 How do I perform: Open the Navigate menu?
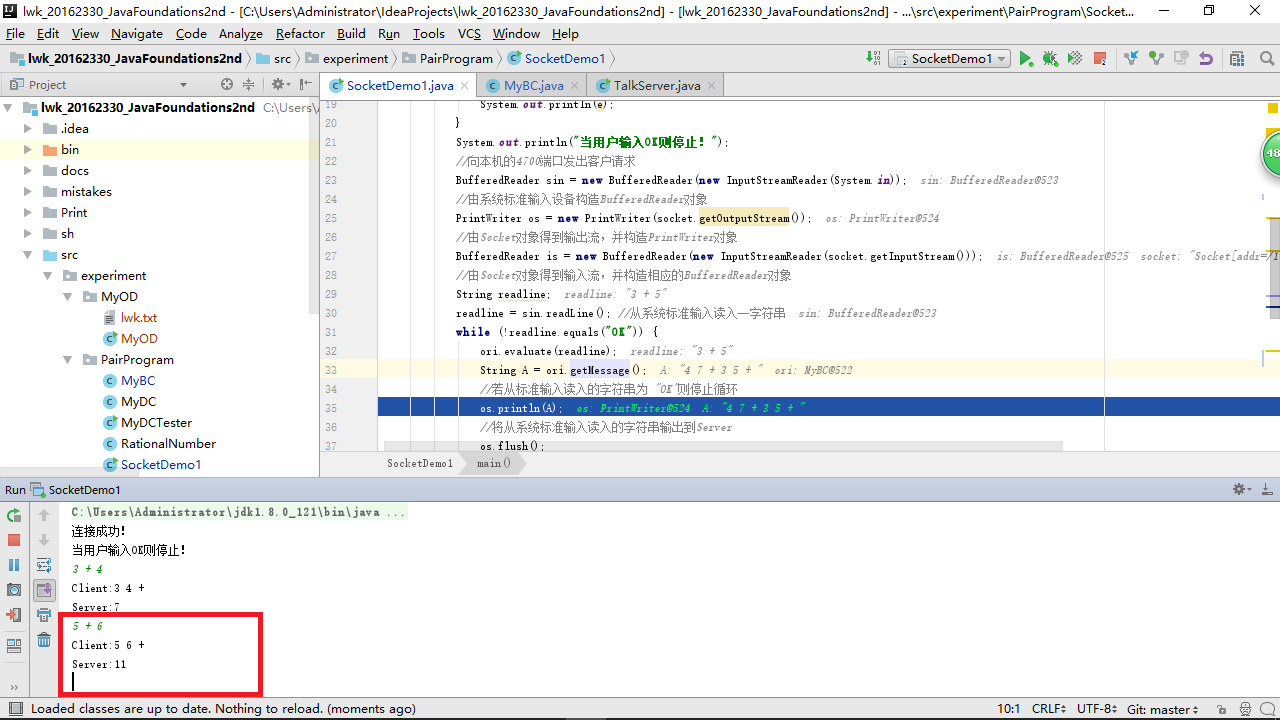point(137,33)
